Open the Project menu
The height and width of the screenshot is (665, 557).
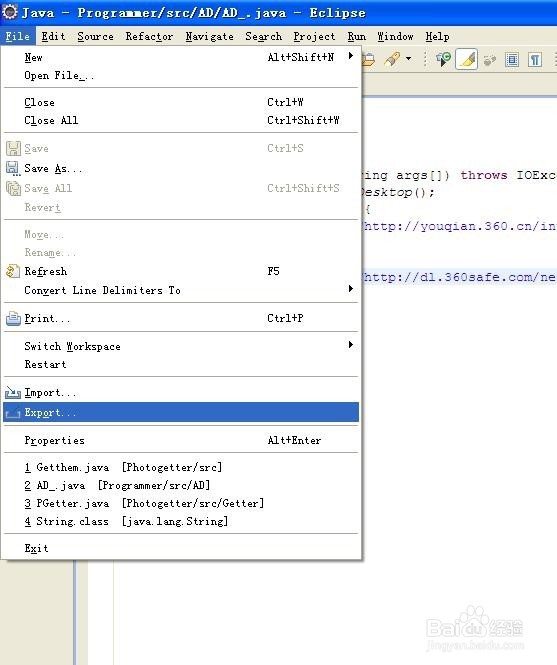pyautogui.click(x=314, y=36)
